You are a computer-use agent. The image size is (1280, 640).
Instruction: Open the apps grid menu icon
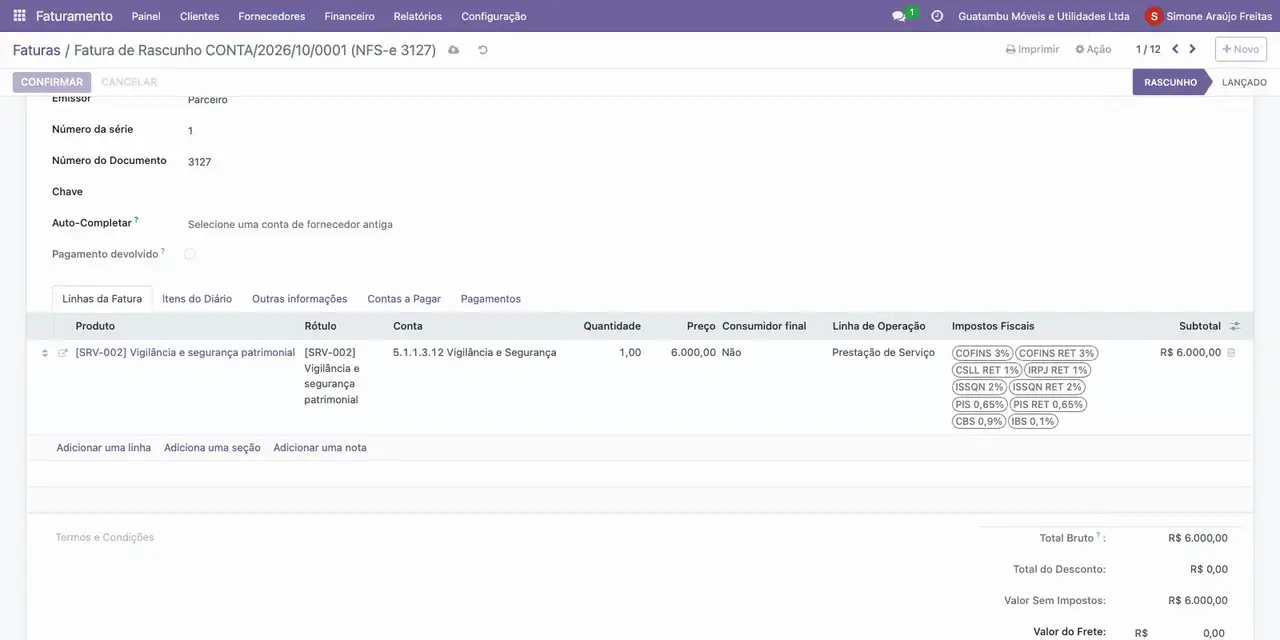[x=19, y=16]
